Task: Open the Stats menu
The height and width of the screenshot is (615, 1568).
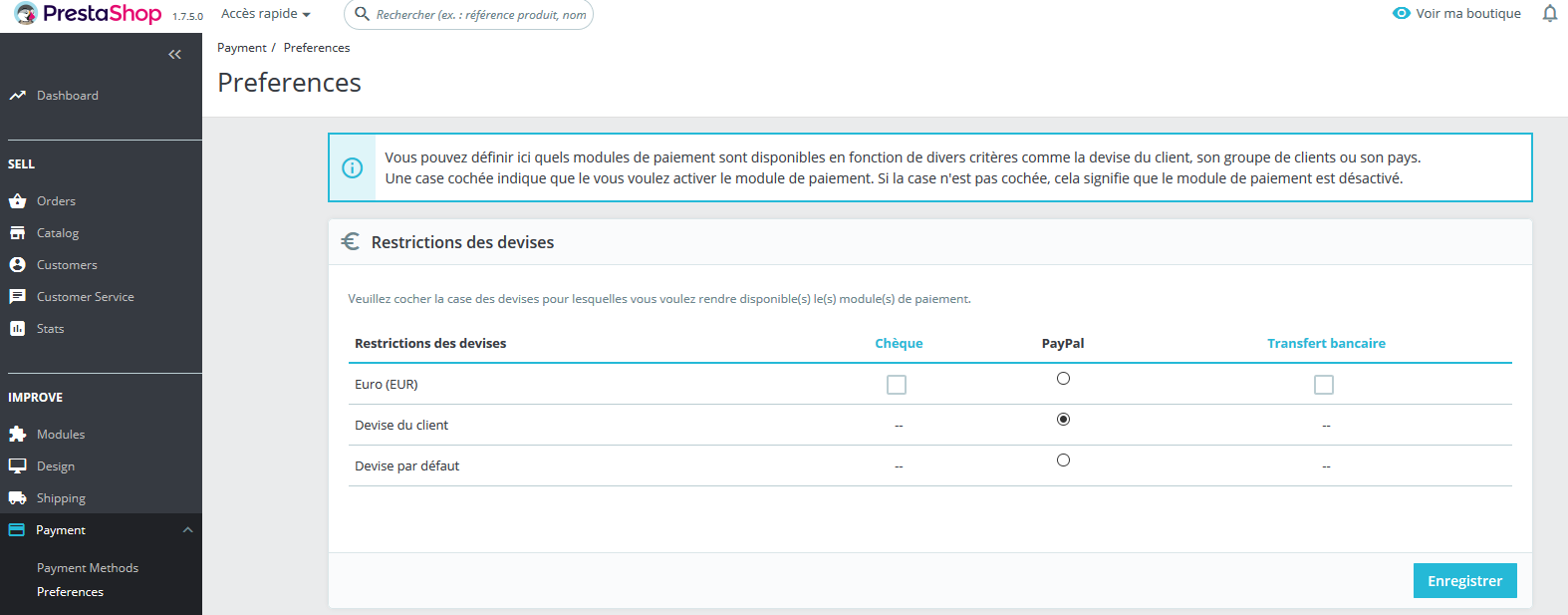Action: coord(50,329)
